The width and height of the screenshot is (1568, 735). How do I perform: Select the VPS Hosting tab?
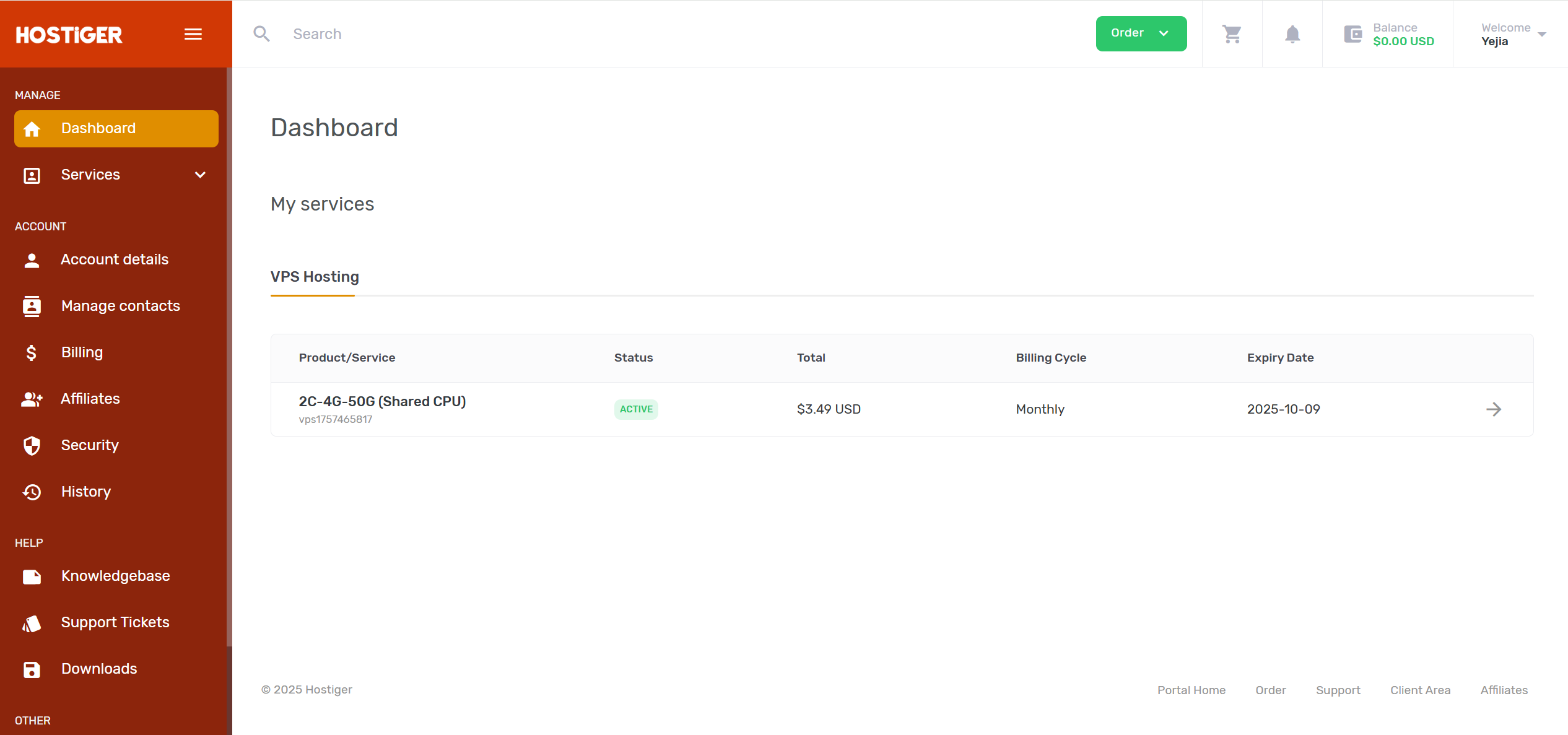[315, 277]
